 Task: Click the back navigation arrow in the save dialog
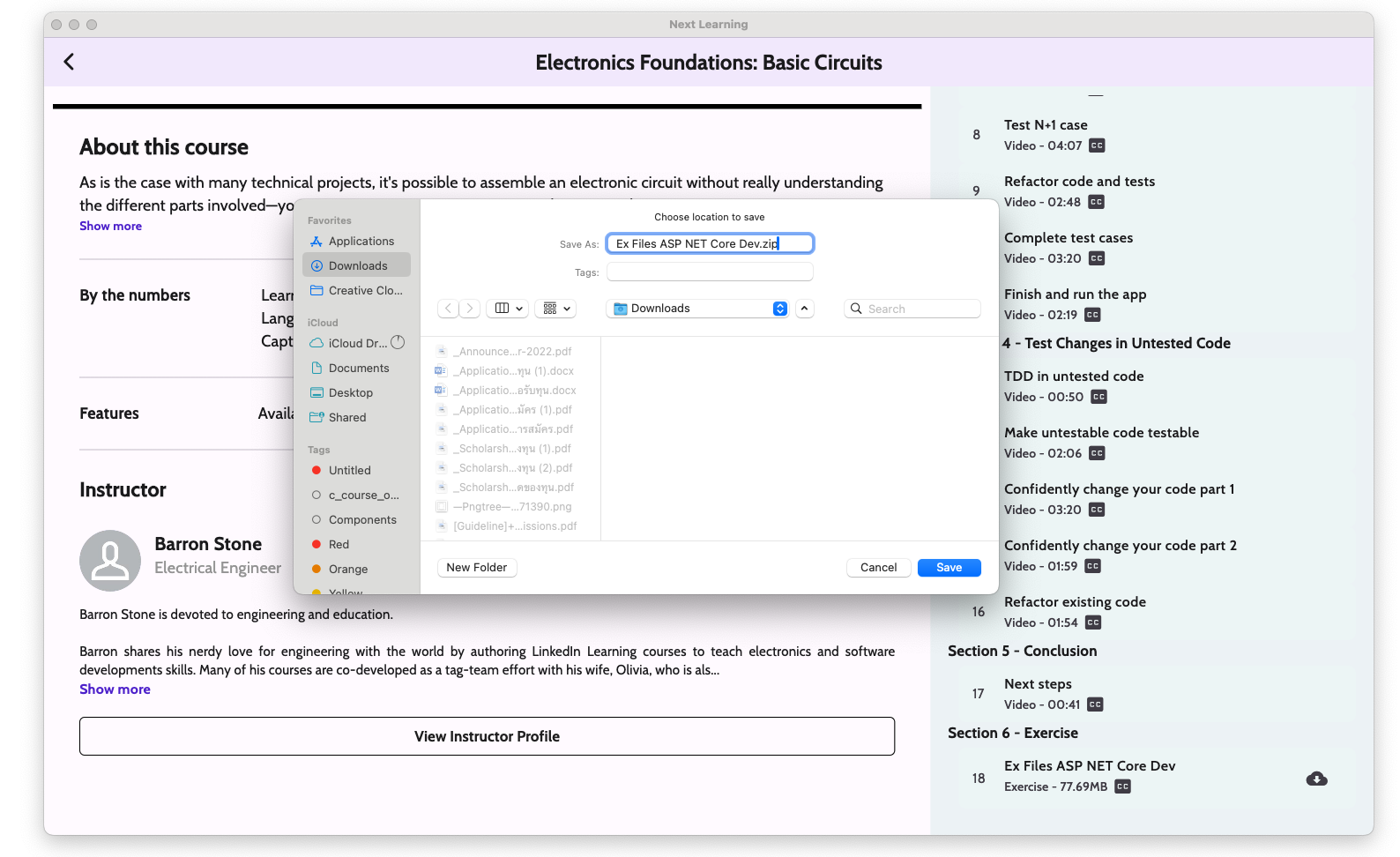tap(449, 309)
